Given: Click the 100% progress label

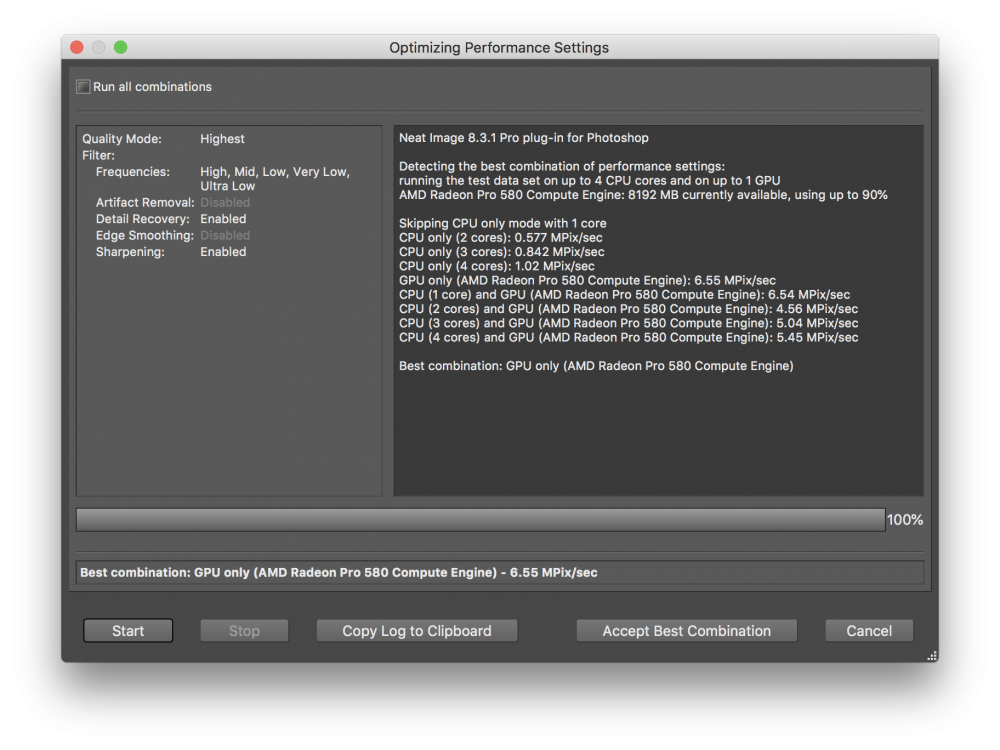Looking at the screenshot, I should pos(905,520).
